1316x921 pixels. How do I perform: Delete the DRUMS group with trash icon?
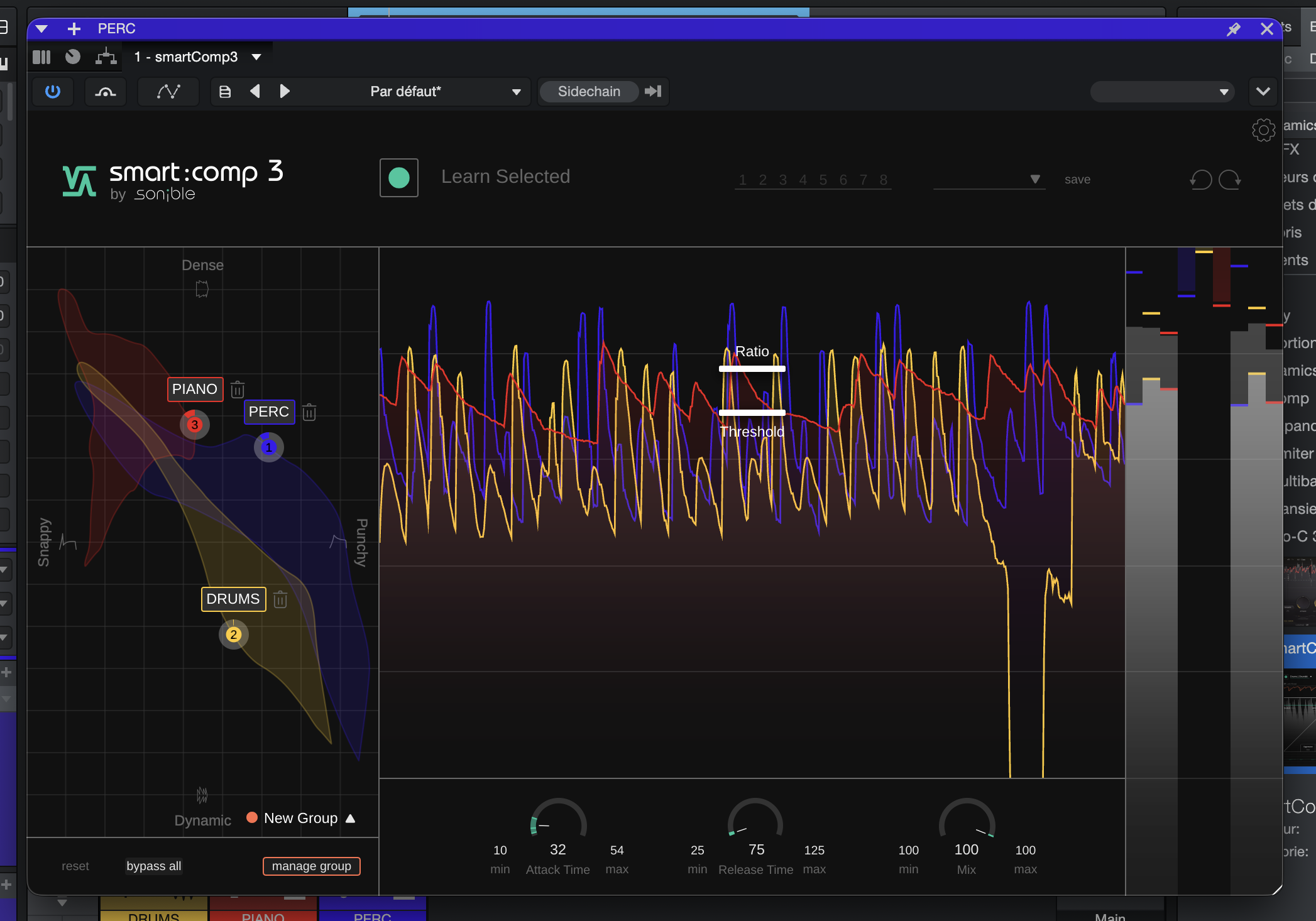point(280,599)
